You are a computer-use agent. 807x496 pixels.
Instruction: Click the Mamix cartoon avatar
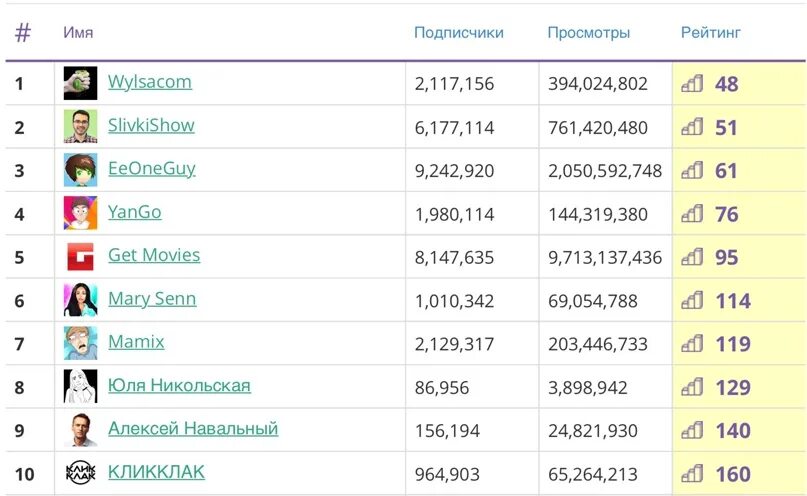click(80, 343)
